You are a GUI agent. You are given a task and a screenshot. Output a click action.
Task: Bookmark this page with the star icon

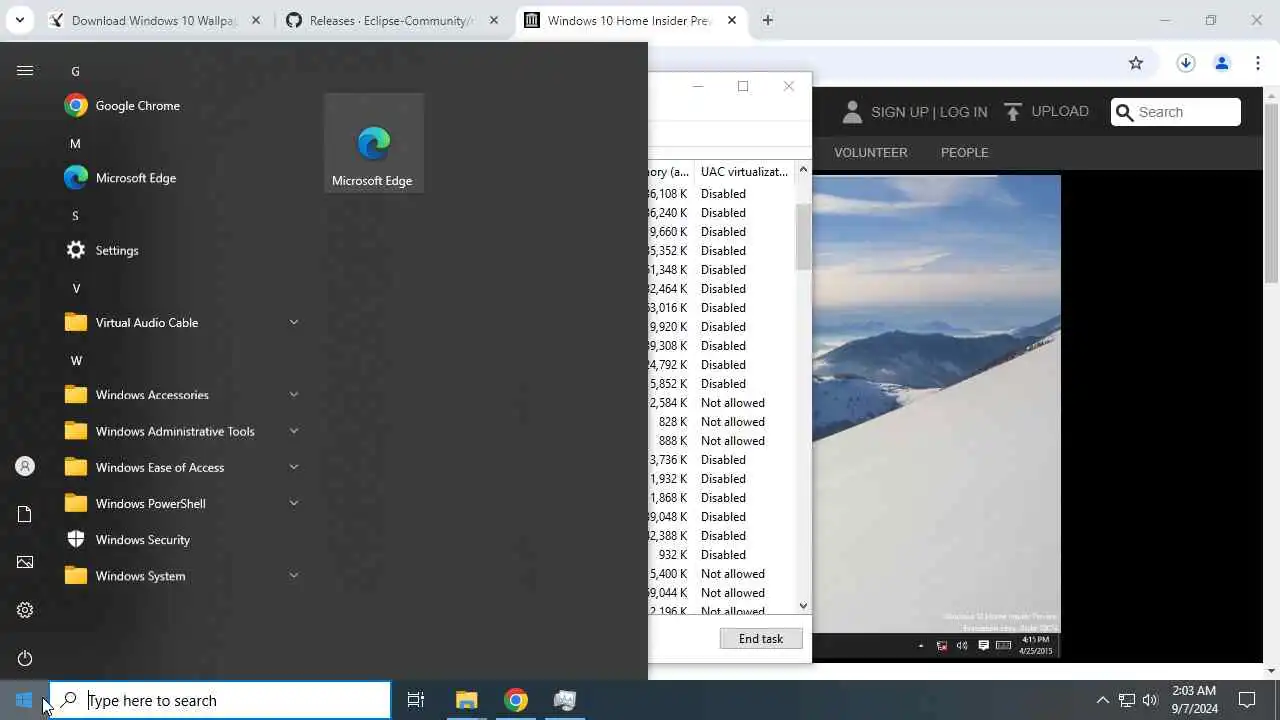(1136, 63)
